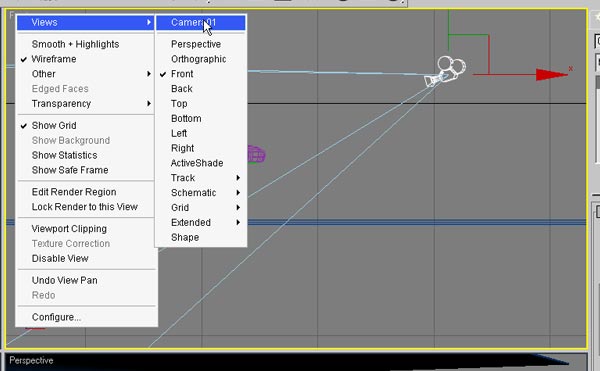600x371 pixels.
Task: Select the purple object in the viewport
Action: point(256,155)
